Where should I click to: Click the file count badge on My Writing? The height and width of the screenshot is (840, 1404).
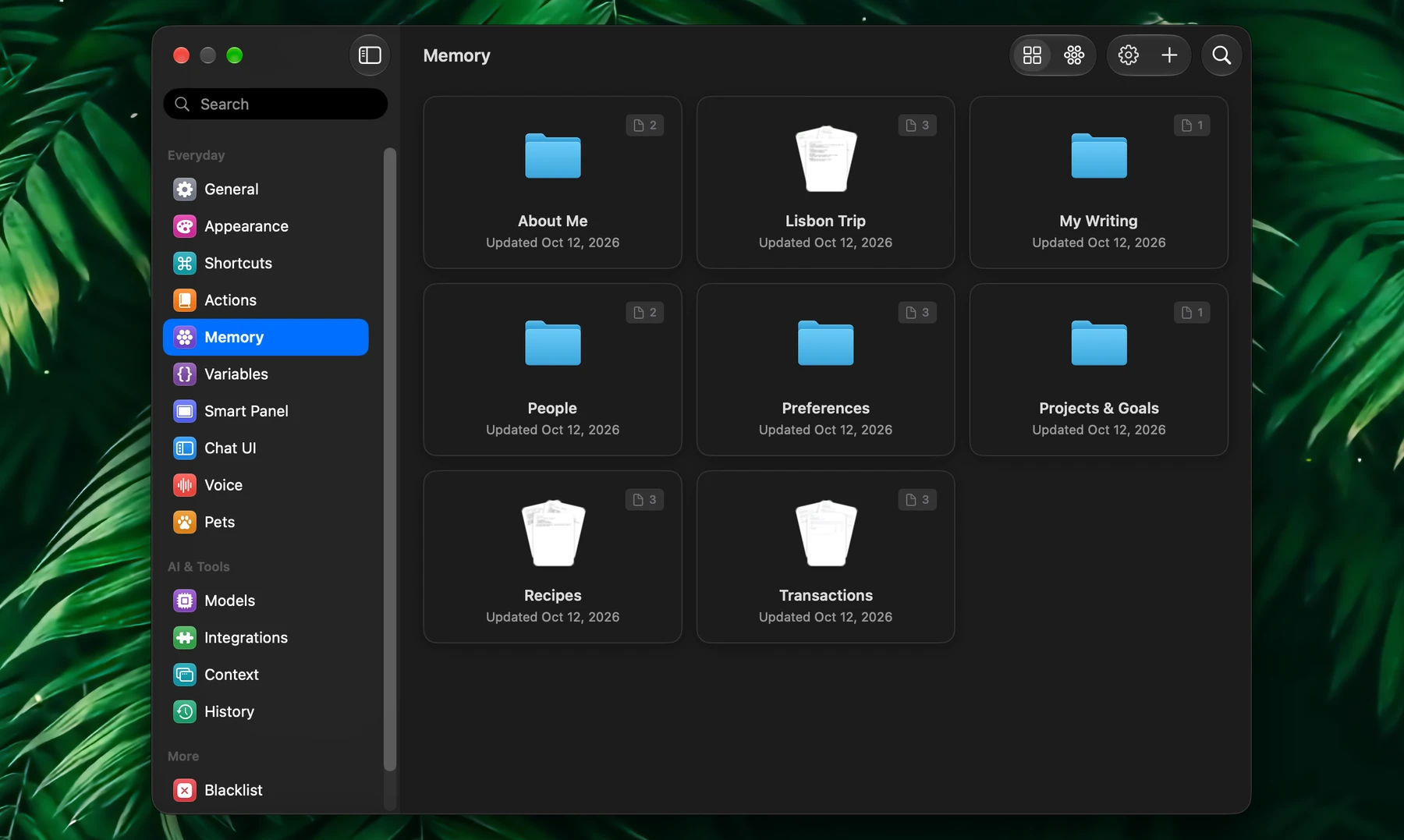(1192, 126)
